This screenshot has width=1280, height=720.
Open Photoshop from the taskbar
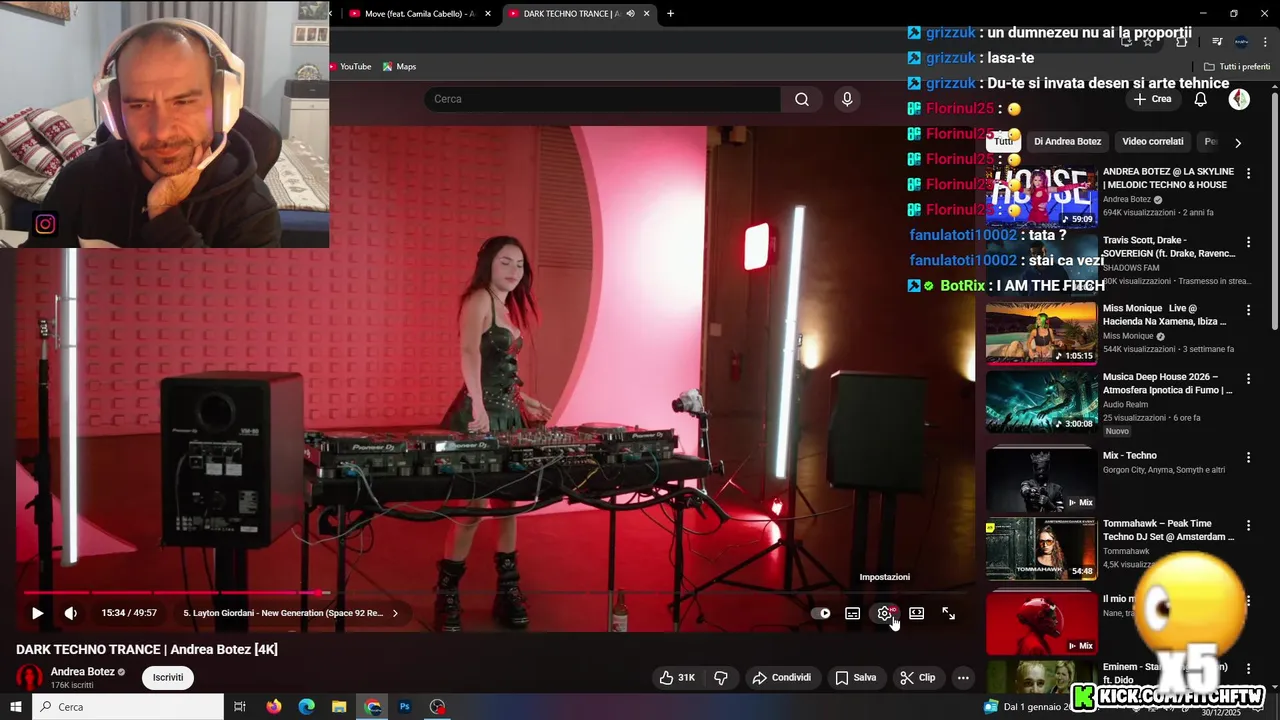pyautogui.click(x=405, y=707)
